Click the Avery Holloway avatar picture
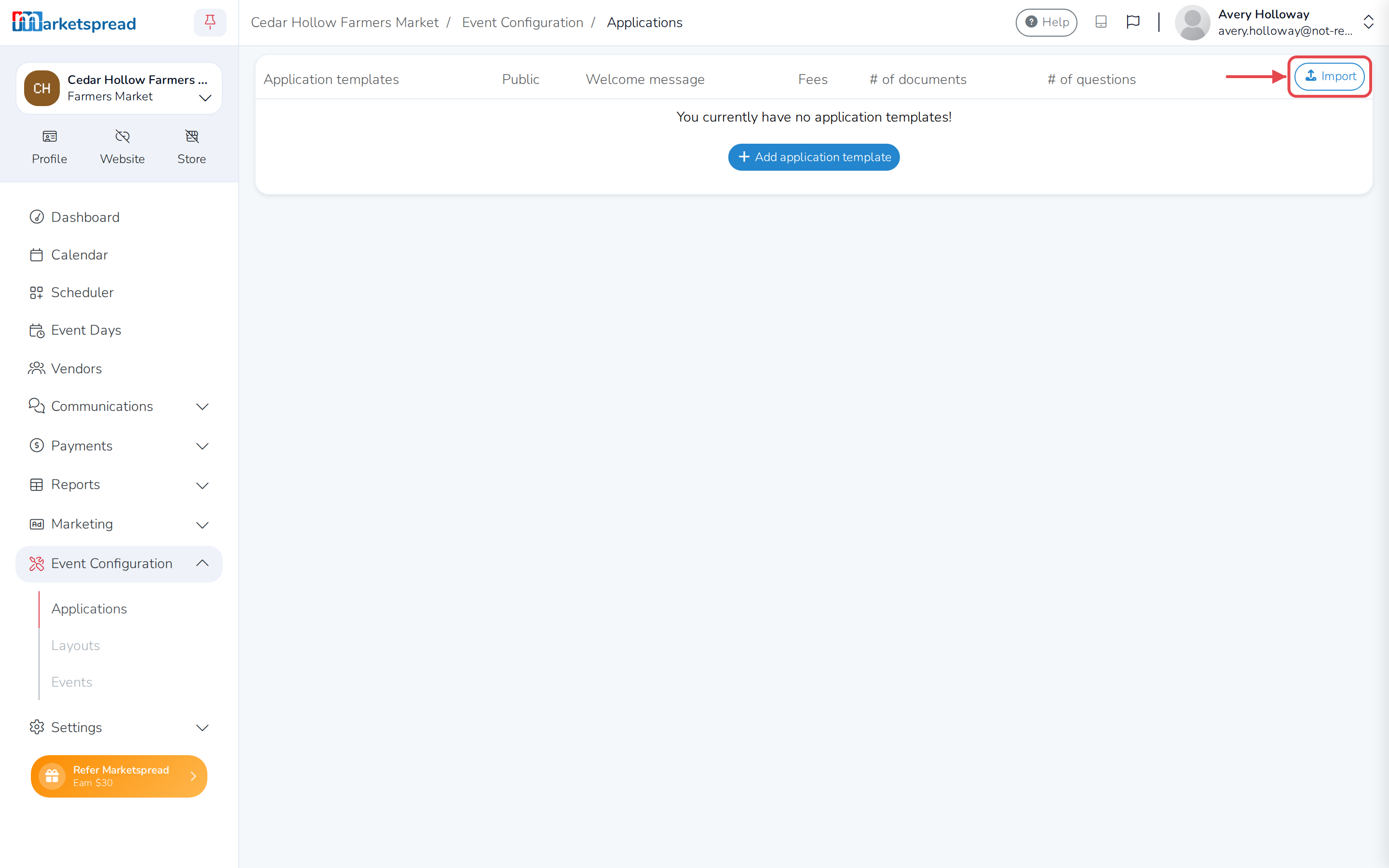Viewport: 1389px width, 868px height. (x=1192, y=22)
